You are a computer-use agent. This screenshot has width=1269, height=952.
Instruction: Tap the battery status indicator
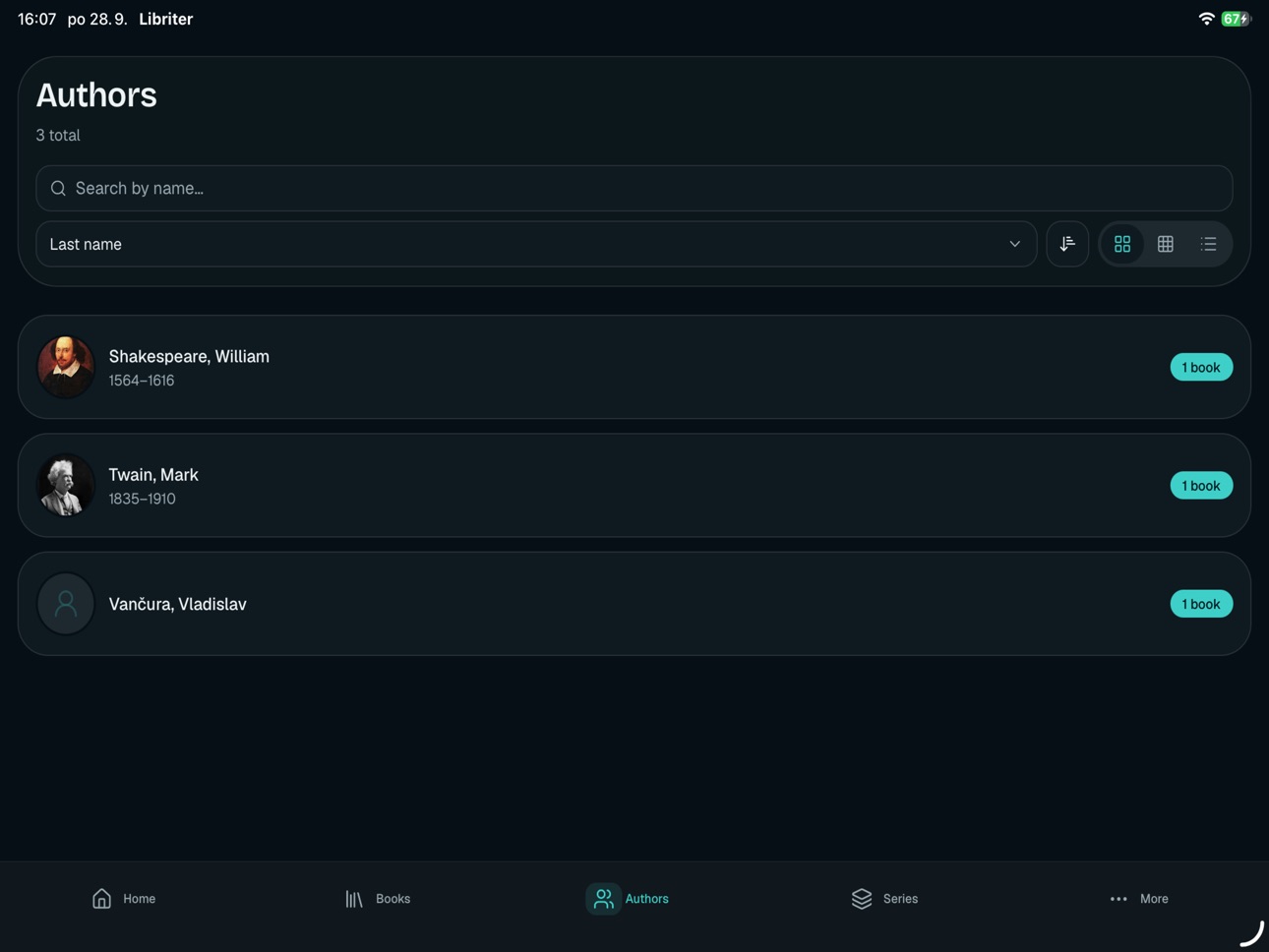[1236, 19]
